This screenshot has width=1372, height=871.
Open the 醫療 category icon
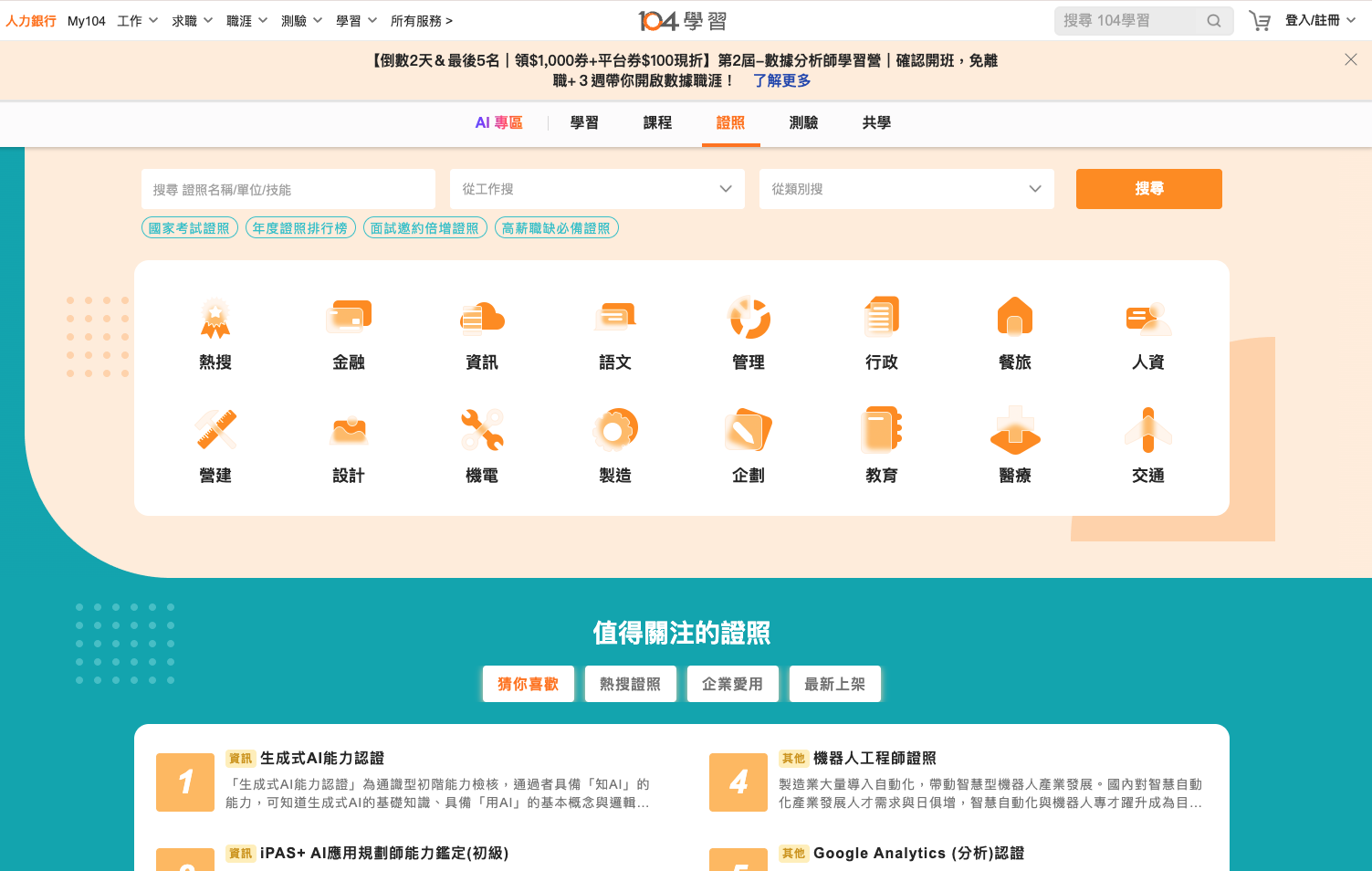[1015, 430]
